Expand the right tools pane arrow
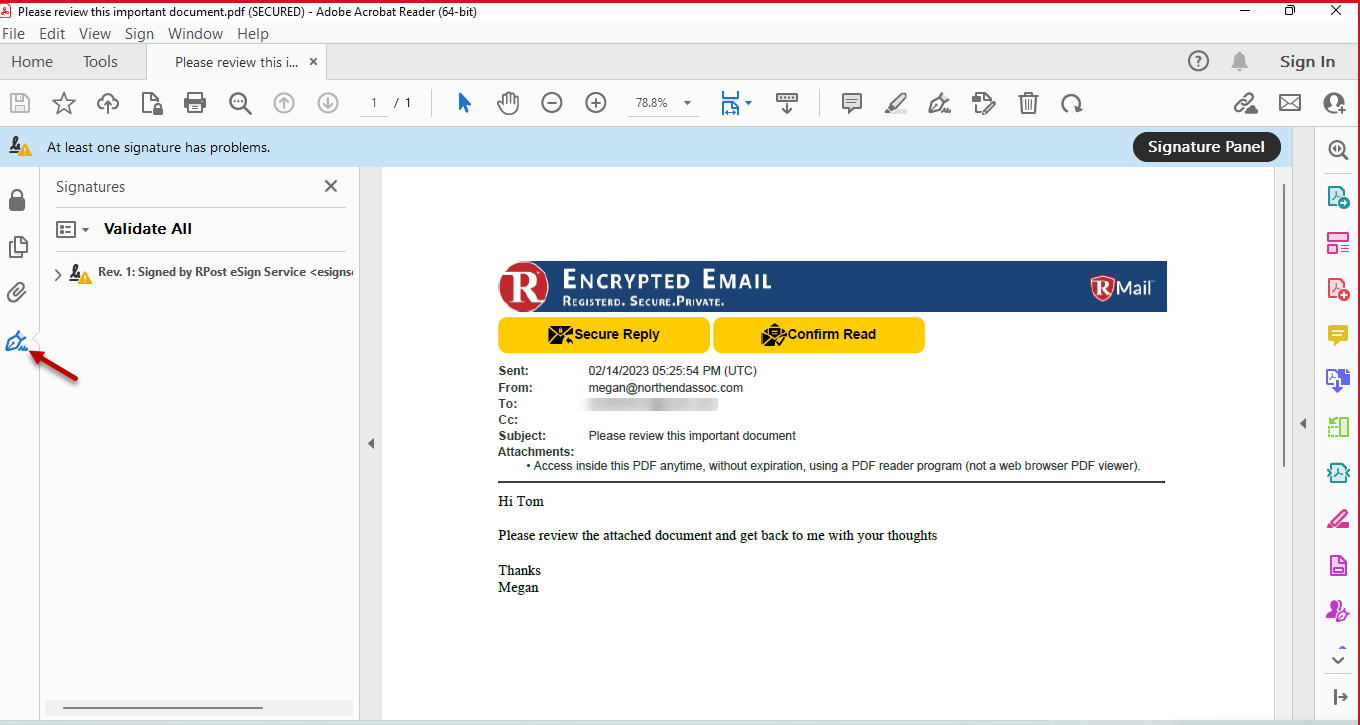 pos(1303,424)
